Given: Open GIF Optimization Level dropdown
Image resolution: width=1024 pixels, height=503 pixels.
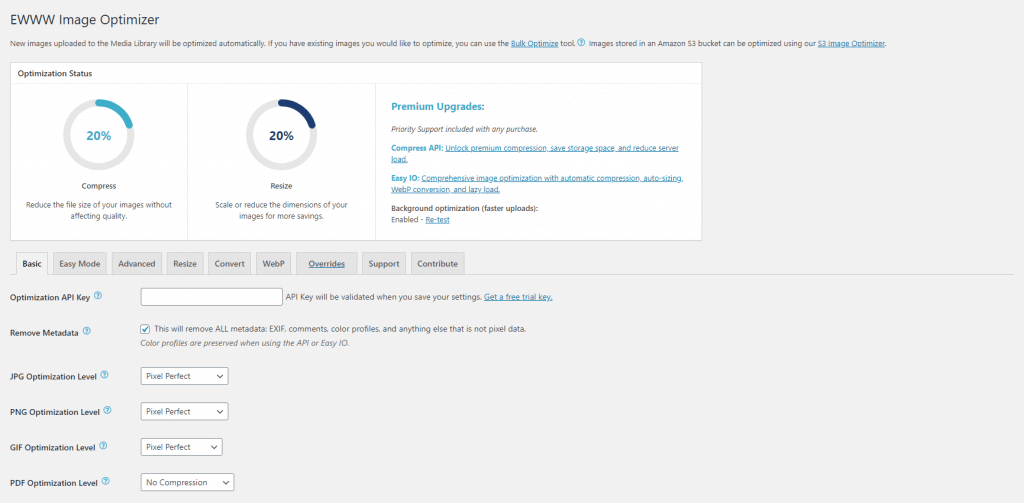Looking at the screenshot, I should 182,447.
